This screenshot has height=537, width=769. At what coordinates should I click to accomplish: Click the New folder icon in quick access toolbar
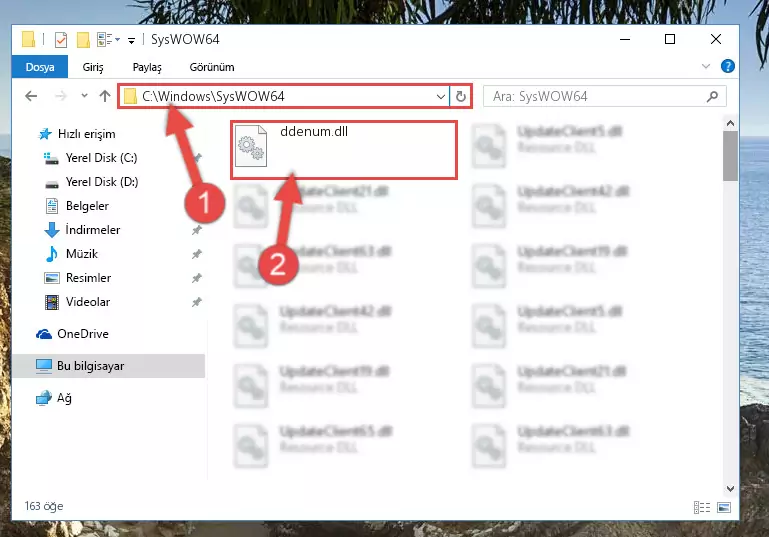tap(83, 40)
